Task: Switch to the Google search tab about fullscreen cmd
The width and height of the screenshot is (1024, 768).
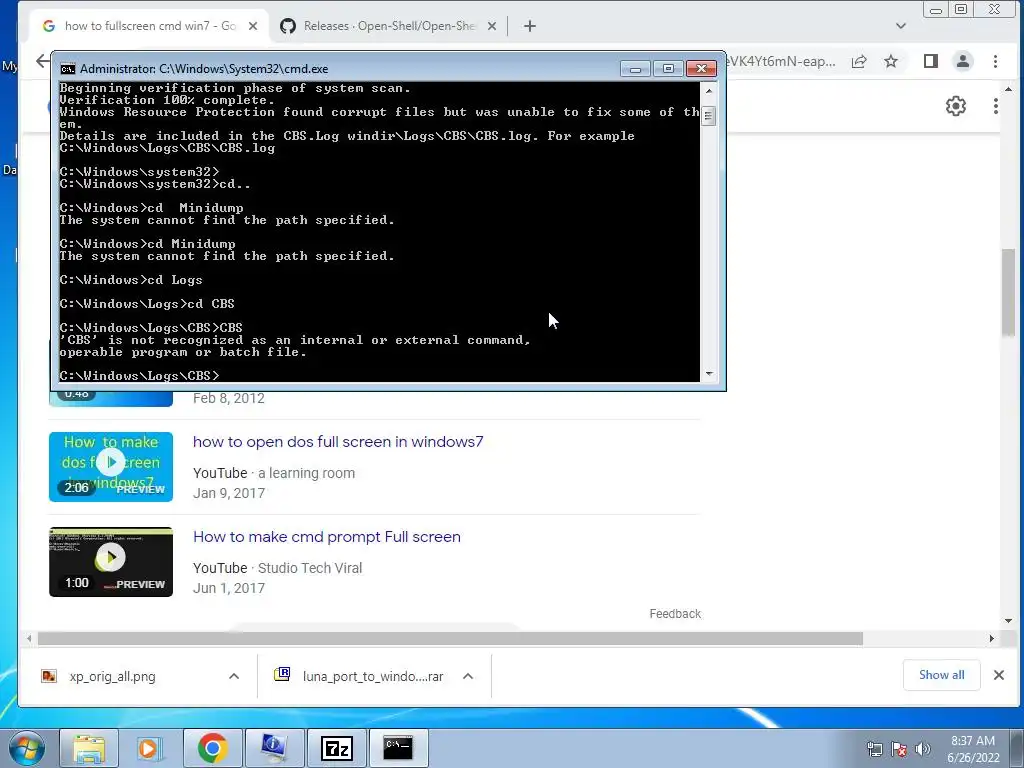Action: [x=150, y=26]
